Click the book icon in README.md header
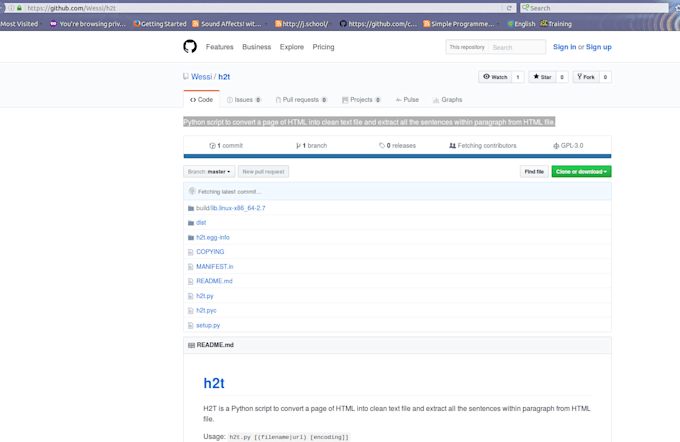Image resolution: width=680 pixels, height=442 pixels. (190, 345)
